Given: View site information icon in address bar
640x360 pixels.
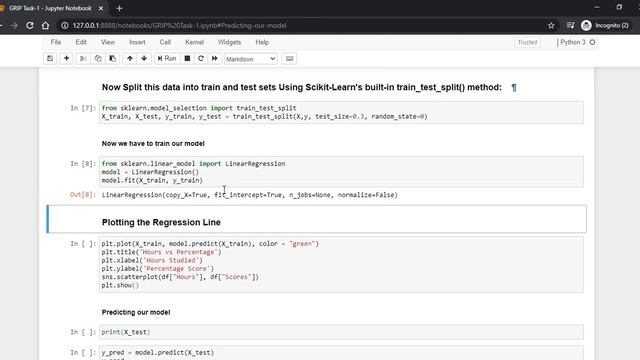Looking at the screenshot, I should pos(64,25).
